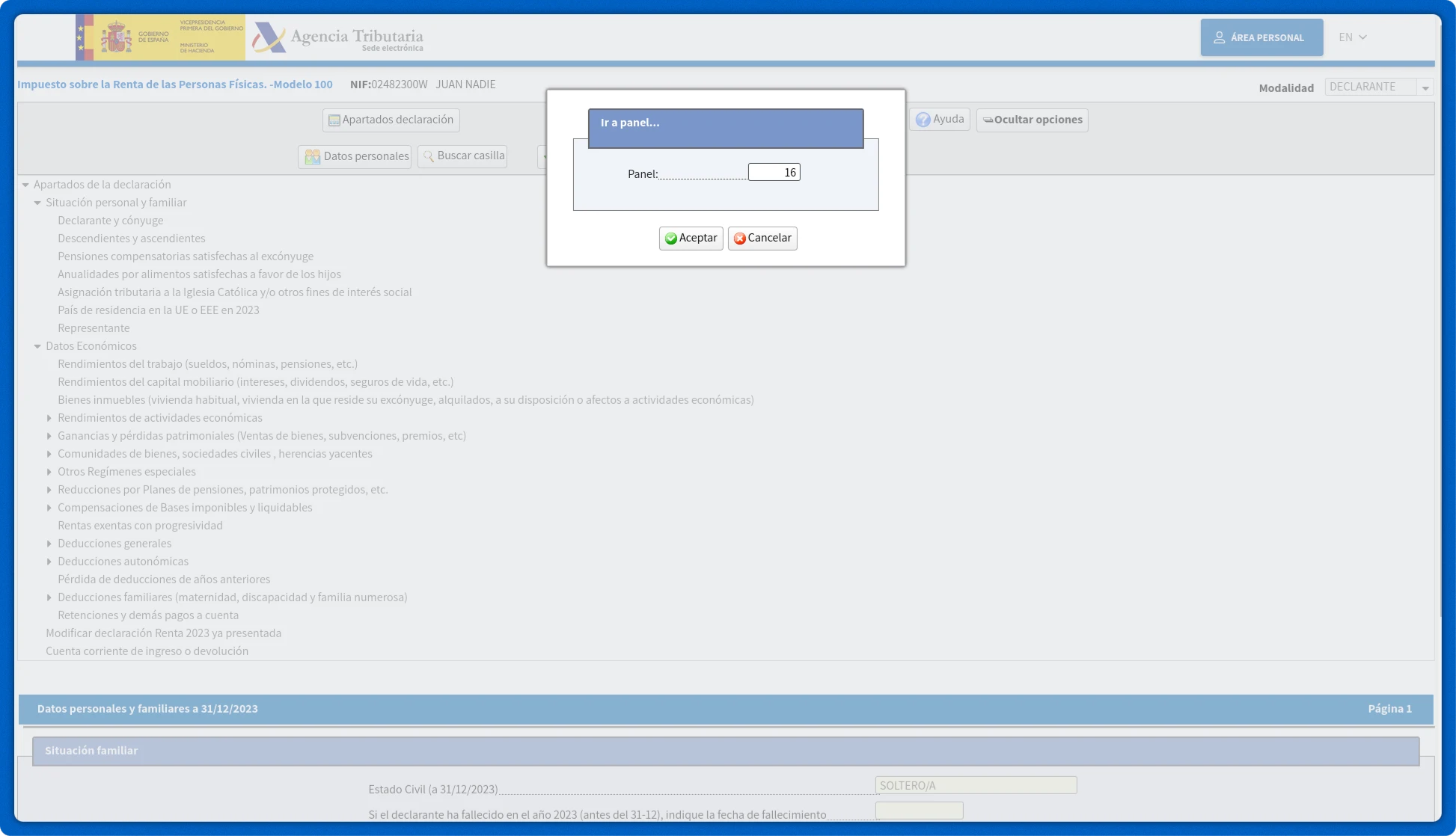Screen dimensions: 1456x836
Task: Click the Buscar casilla magnifier icon
Action: tap(429, 156)
